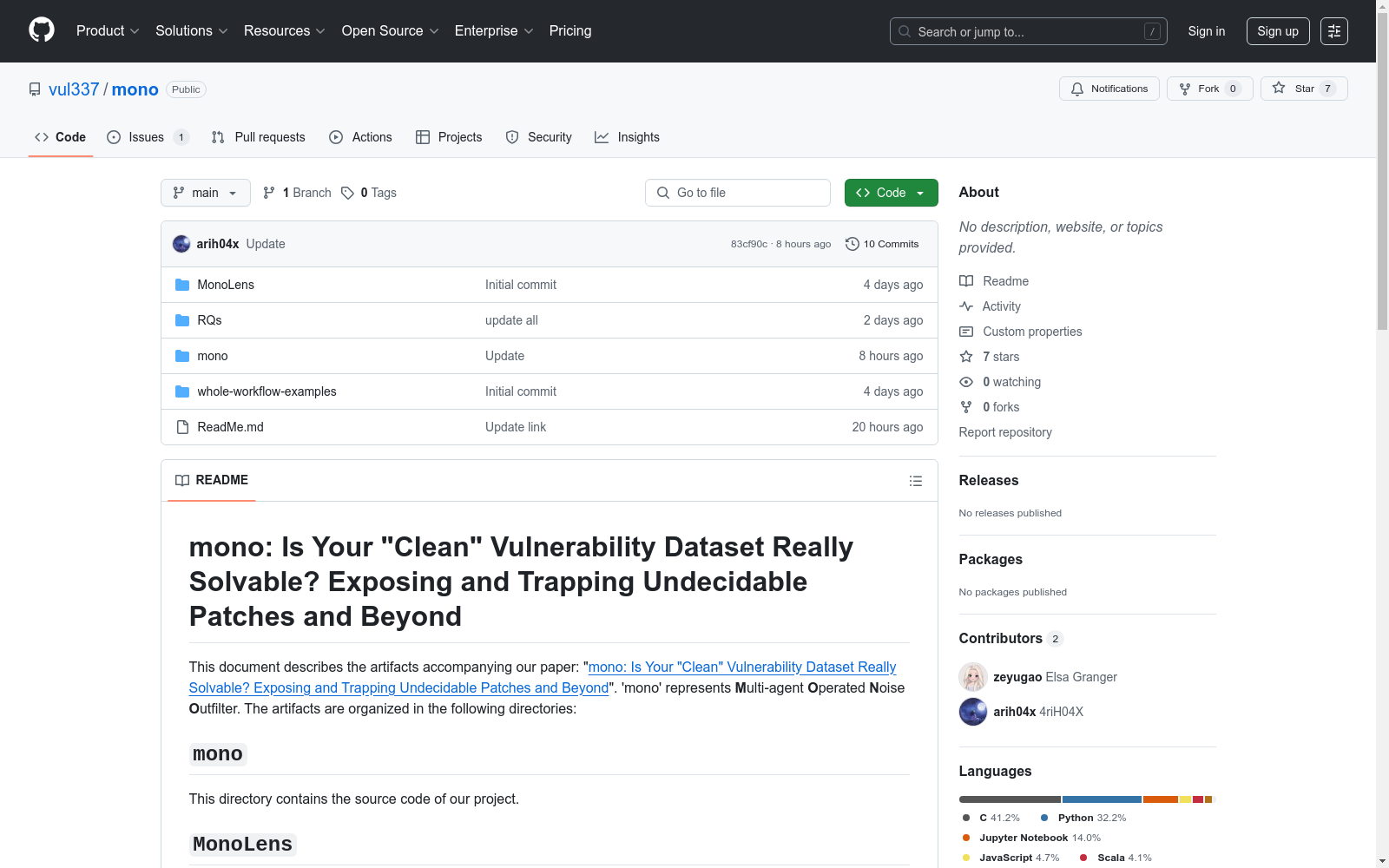
Task: Click the MonoLens folder icon
Action: tap(182, 285)
